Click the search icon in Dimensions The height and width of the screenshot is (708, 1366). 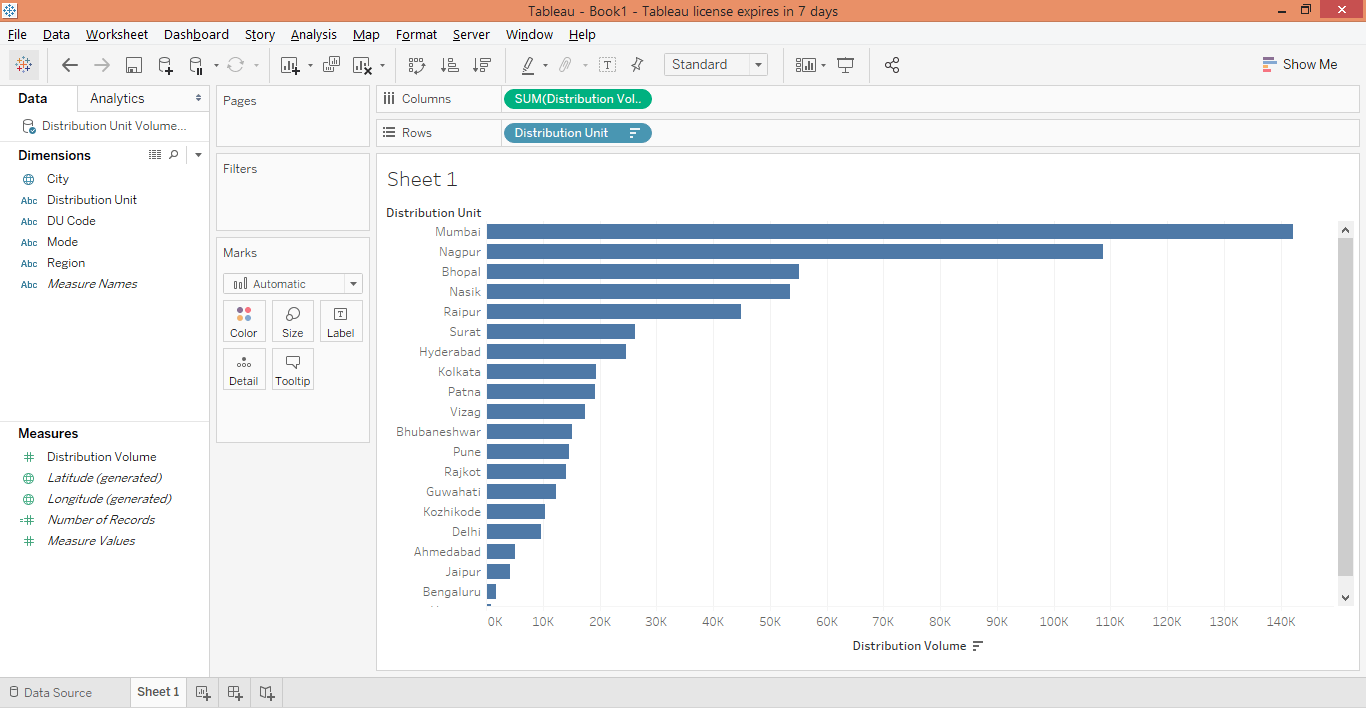click(174, 155)
